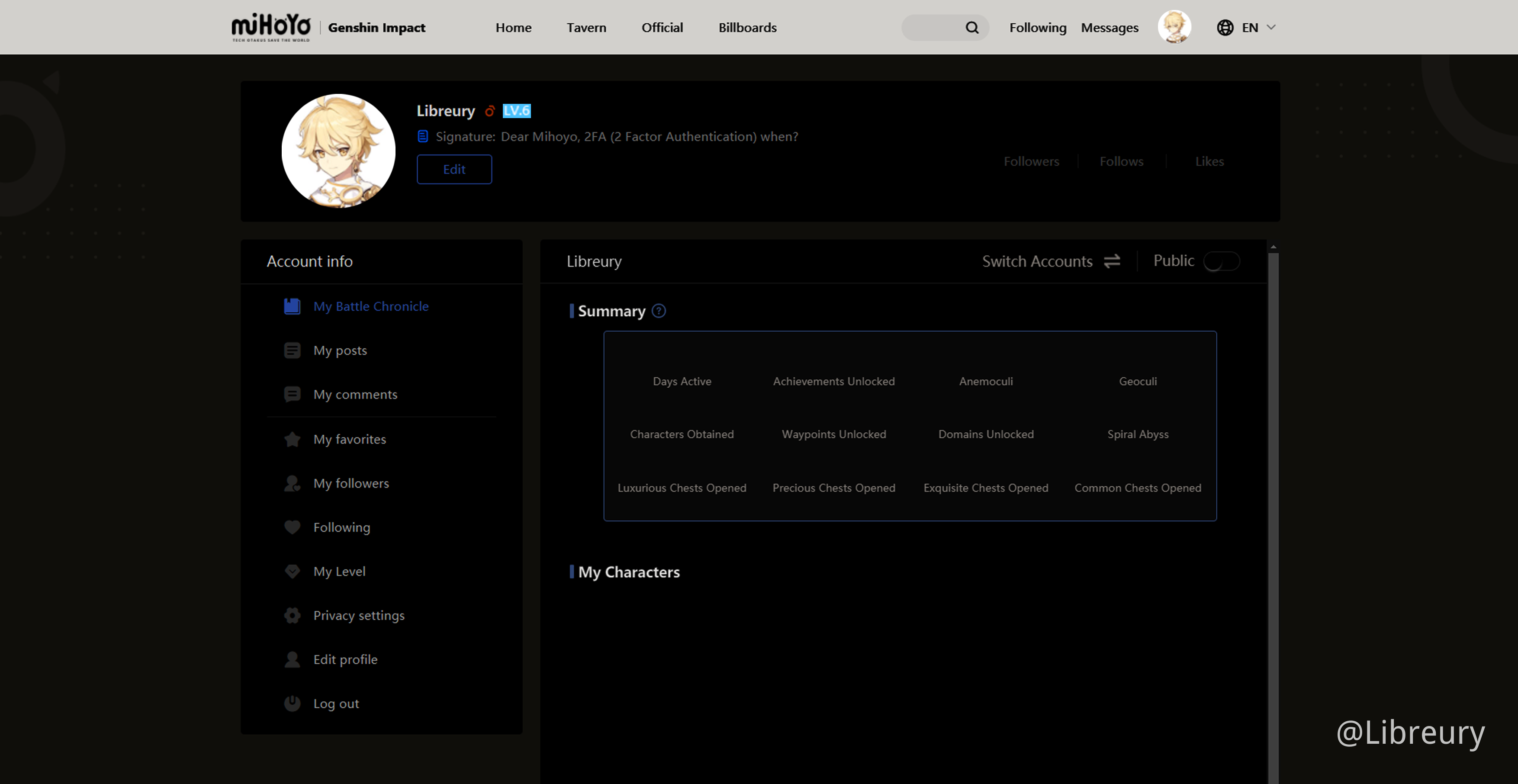Click the My favorites star icon
The height and width of the screenshot is (784, 1518).
[x=292, y=439]
